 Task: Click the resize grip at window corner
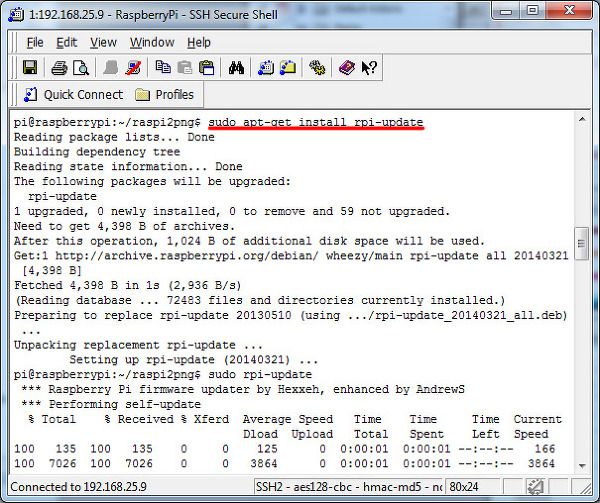(584, 487)
